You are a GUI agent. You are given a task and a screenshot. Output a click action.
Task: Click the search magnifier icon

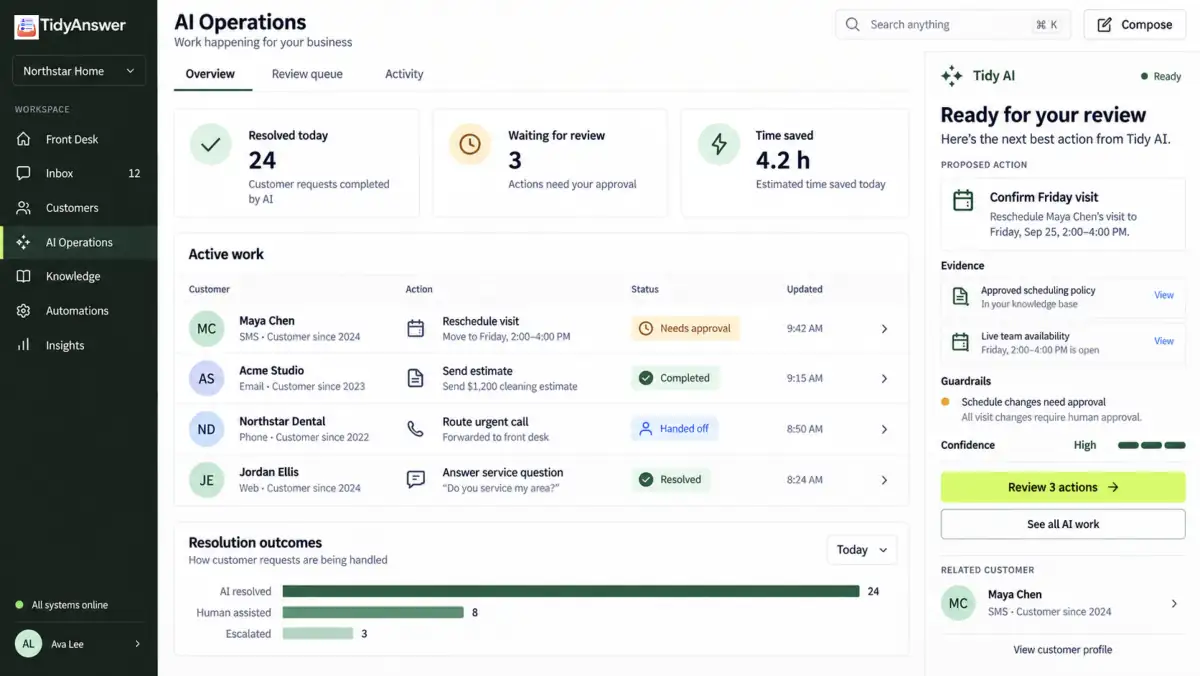coord(853,25)
